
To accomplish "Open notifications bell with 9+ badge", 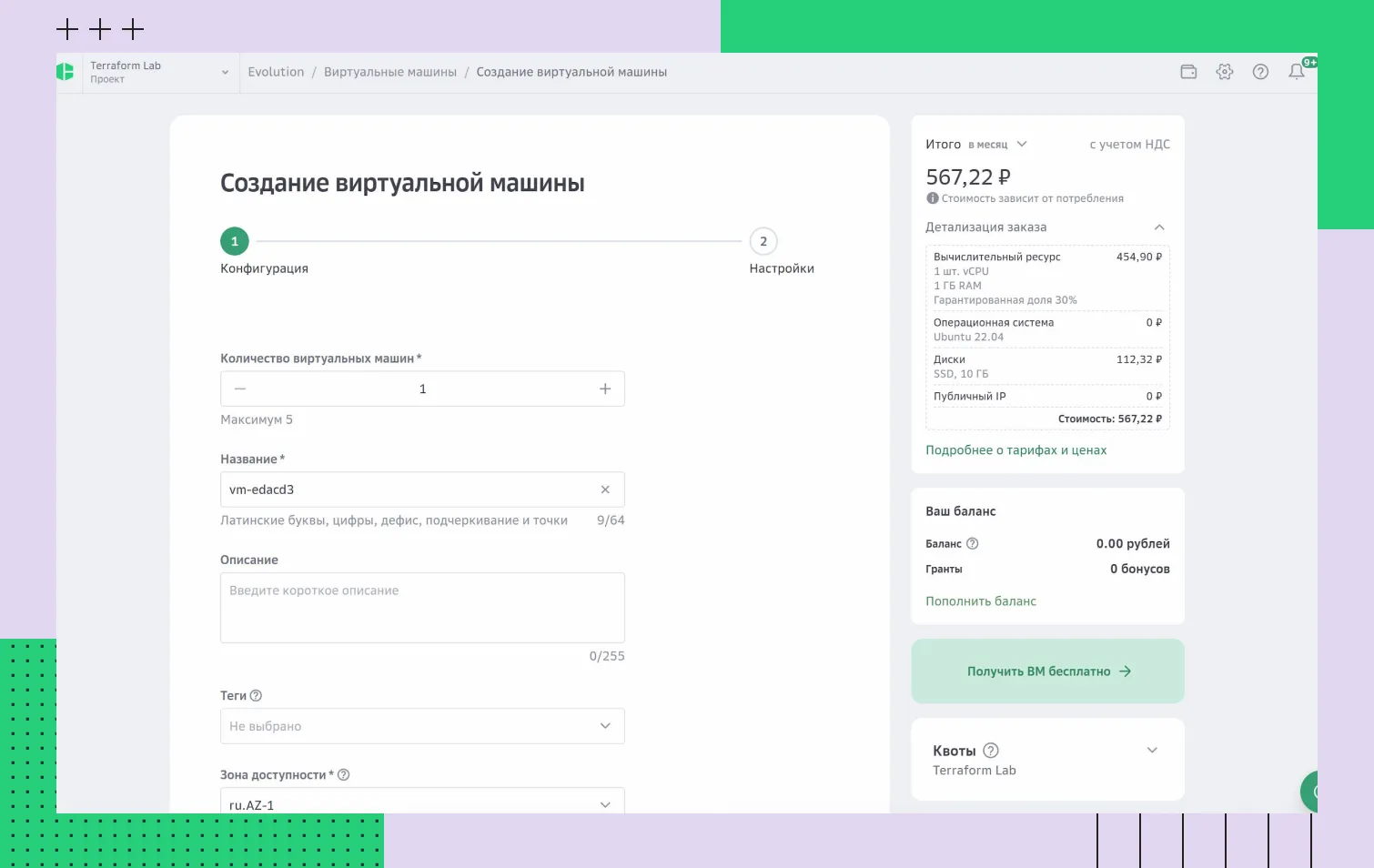I will 1298,72.
